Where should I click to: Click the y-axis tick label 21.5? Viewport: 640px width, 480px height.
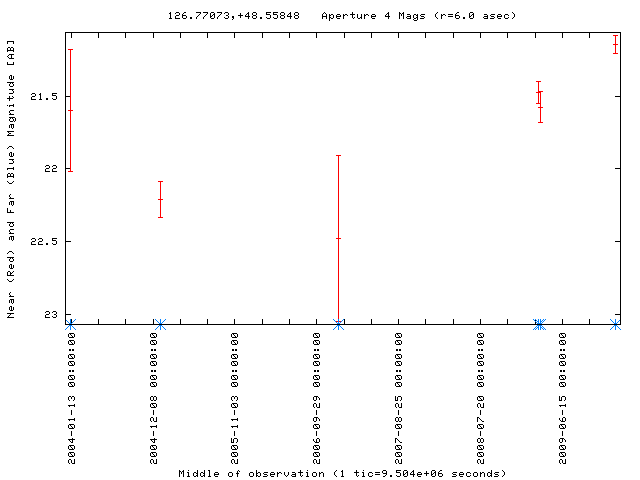(44, 97)
